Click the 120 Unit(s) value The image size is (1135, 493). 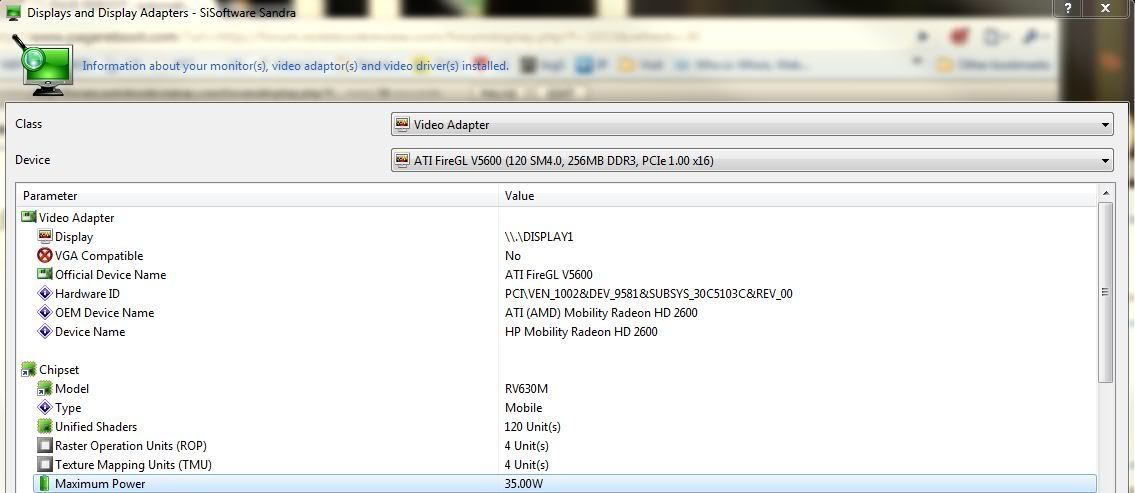pos(532,426)
